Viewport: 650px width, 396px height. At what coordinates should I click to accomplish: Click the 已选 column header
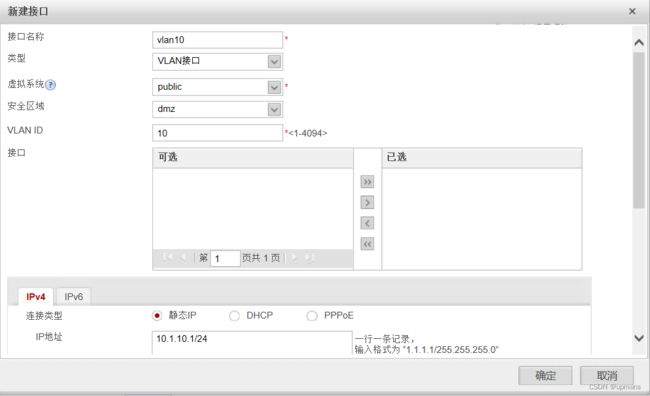482,158
